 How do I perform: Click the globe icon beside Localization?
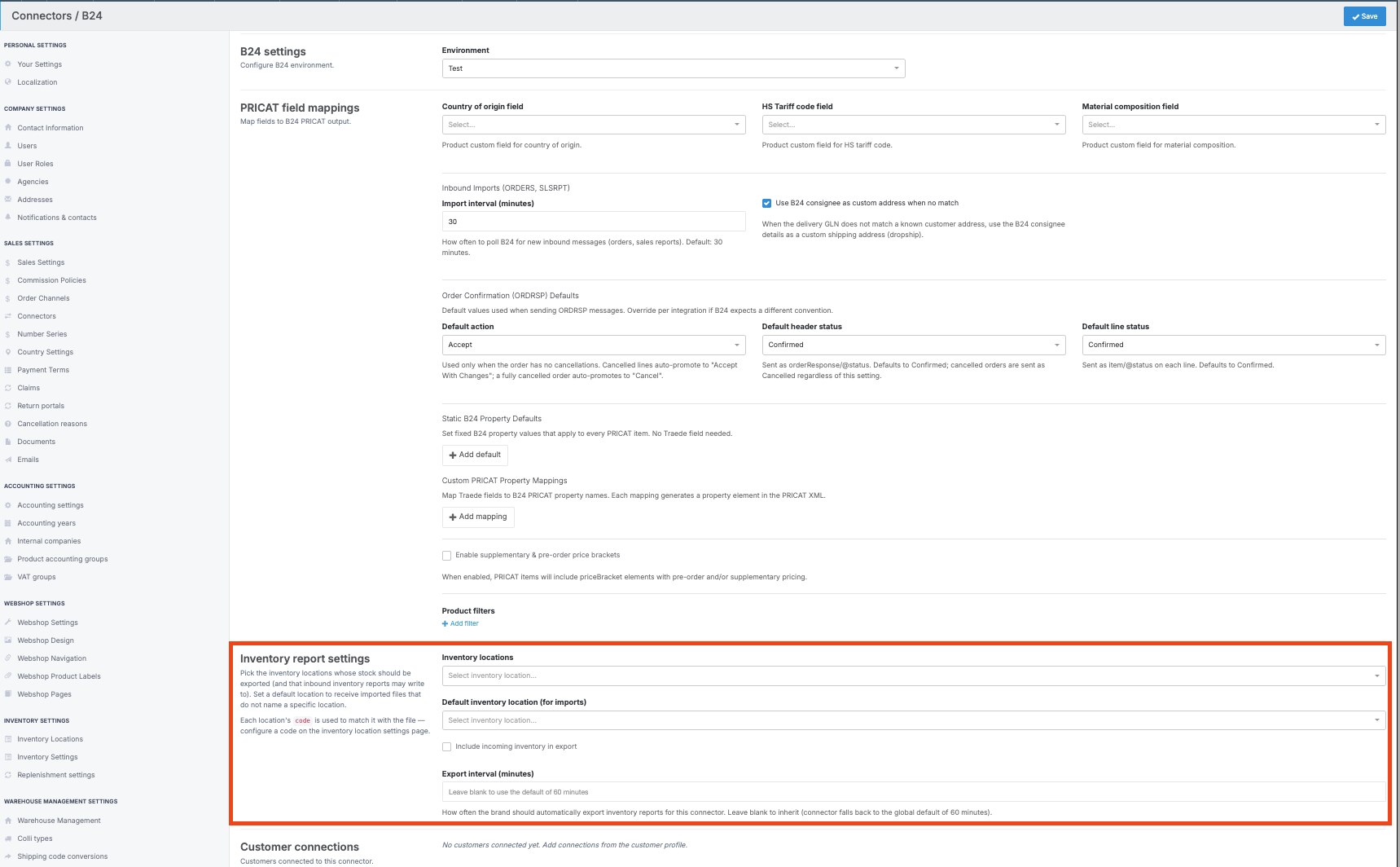coord(8,82)
